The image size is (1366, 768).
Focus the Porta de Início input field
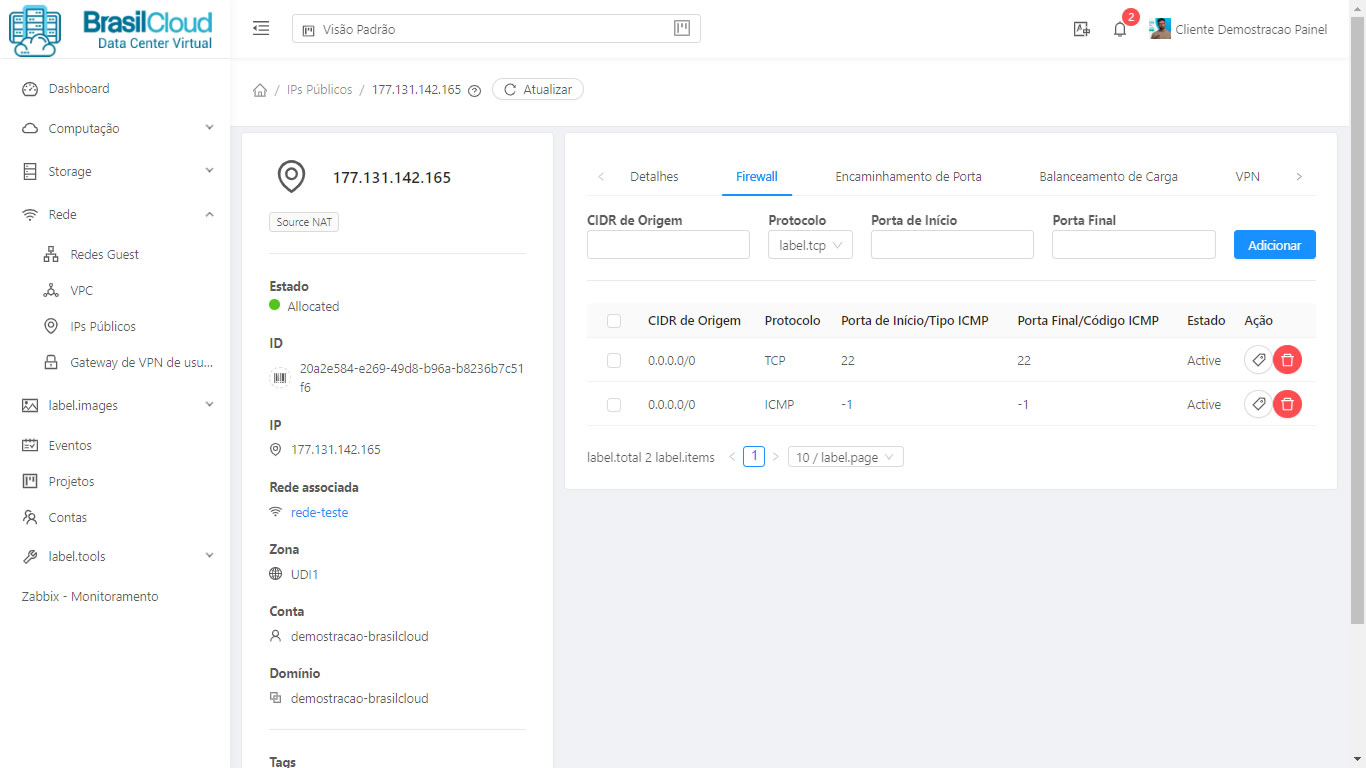(952, 245)
